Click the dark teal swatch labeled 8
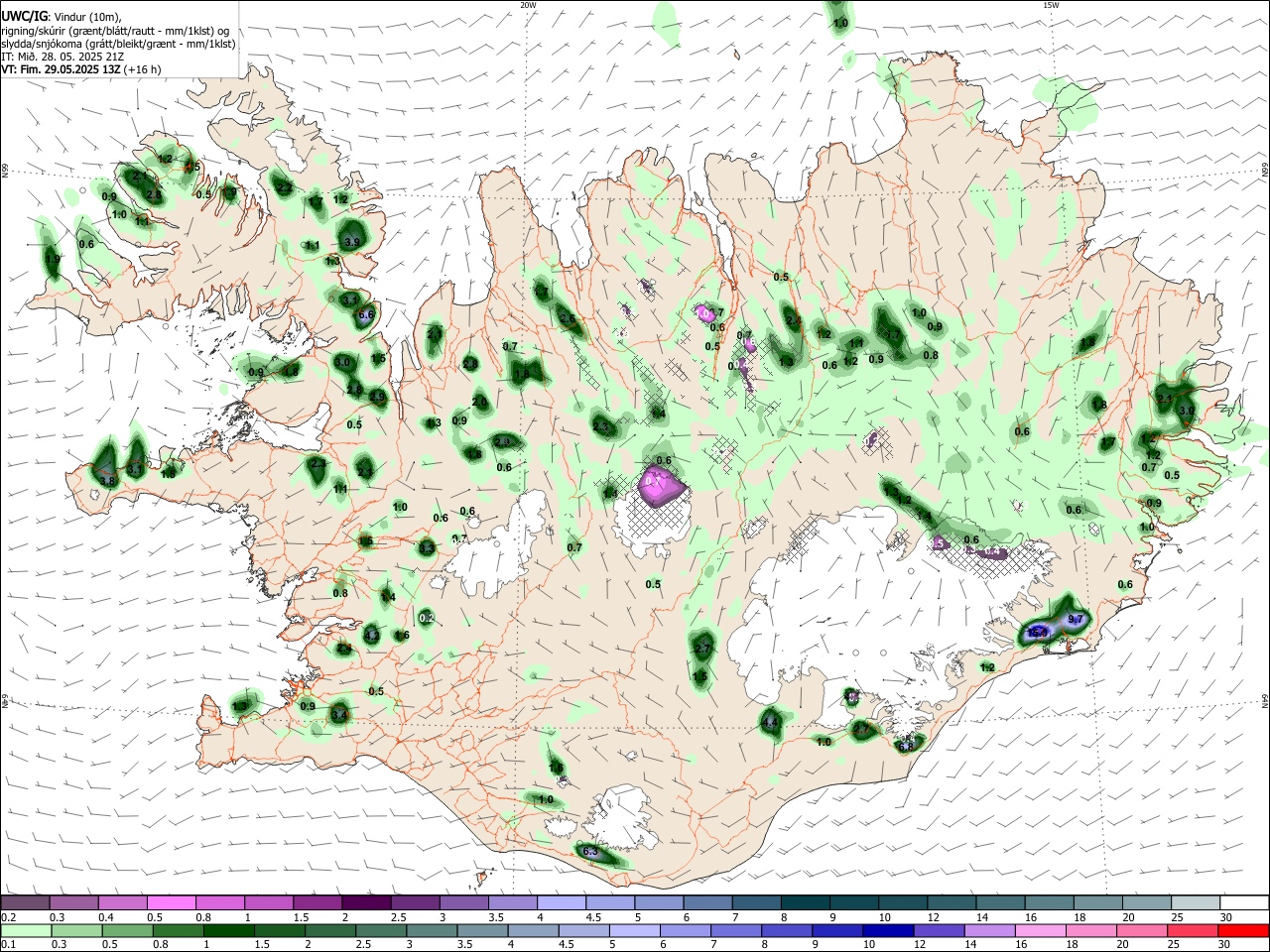 pos(804,902)
